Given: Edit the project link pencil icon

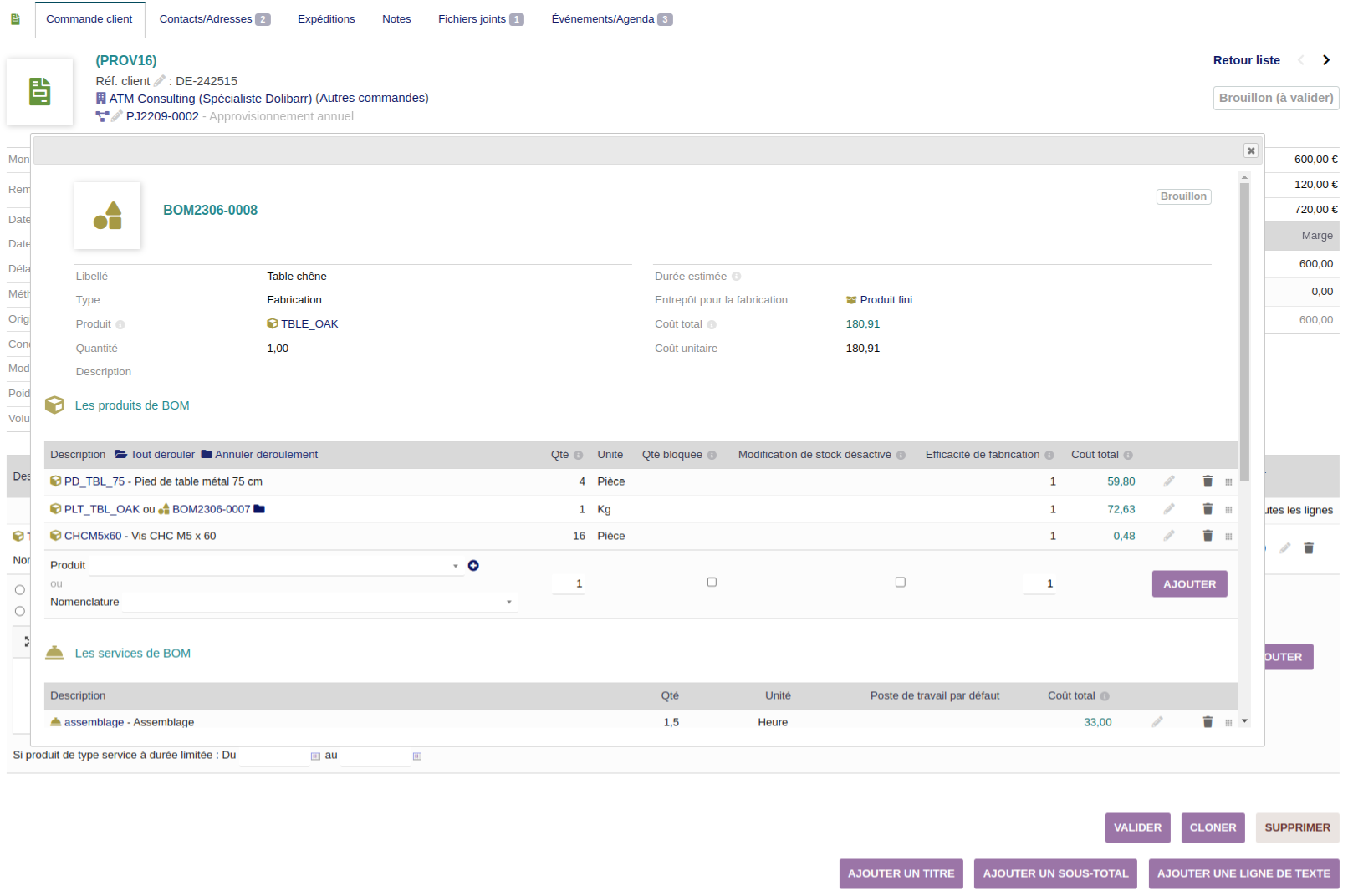Looking at the screenshot, I should coord(117,116).
